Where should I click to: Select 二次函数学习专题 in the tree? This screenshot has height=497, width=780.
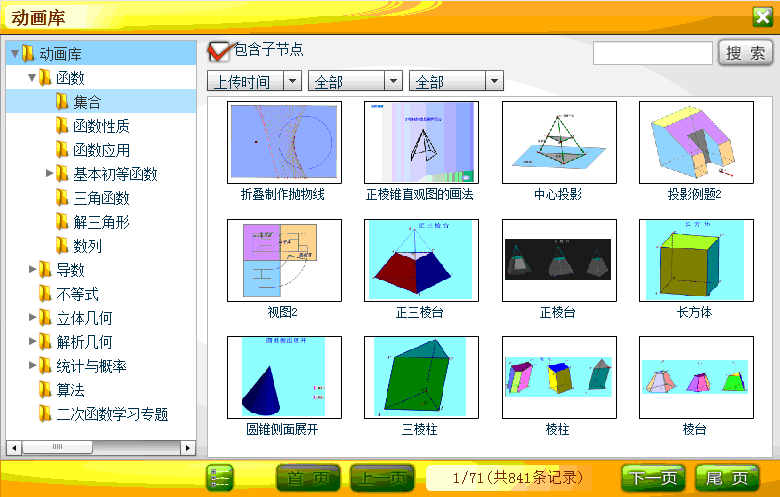click(112, 414)
